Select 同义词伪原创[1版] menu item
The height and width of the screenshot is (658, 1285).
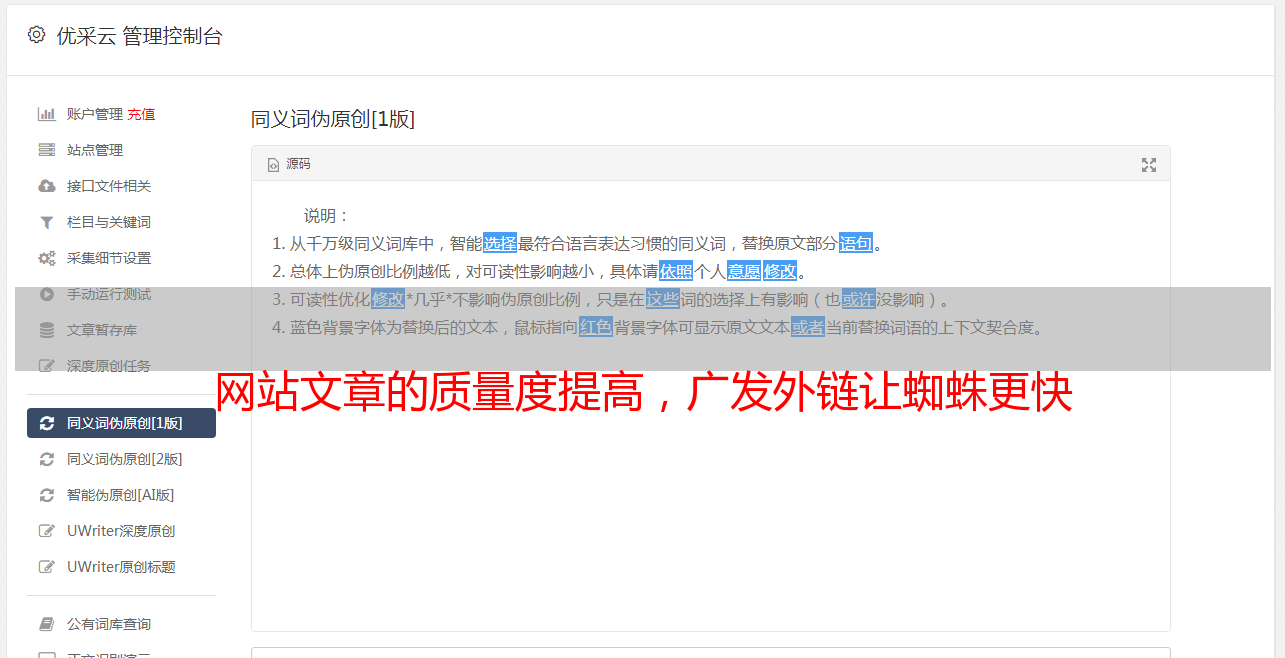click(x=121, y=423)
